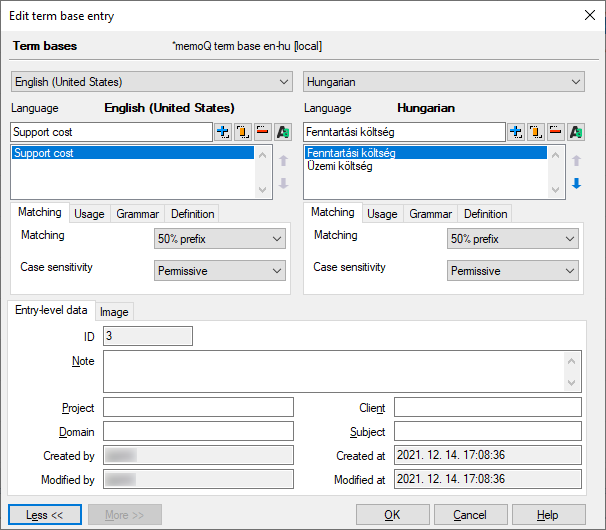Expand the English Matching 50% prefix dropdown
Image resolution: width=606 pixels, height=530 pixels.
pos(220,239)
